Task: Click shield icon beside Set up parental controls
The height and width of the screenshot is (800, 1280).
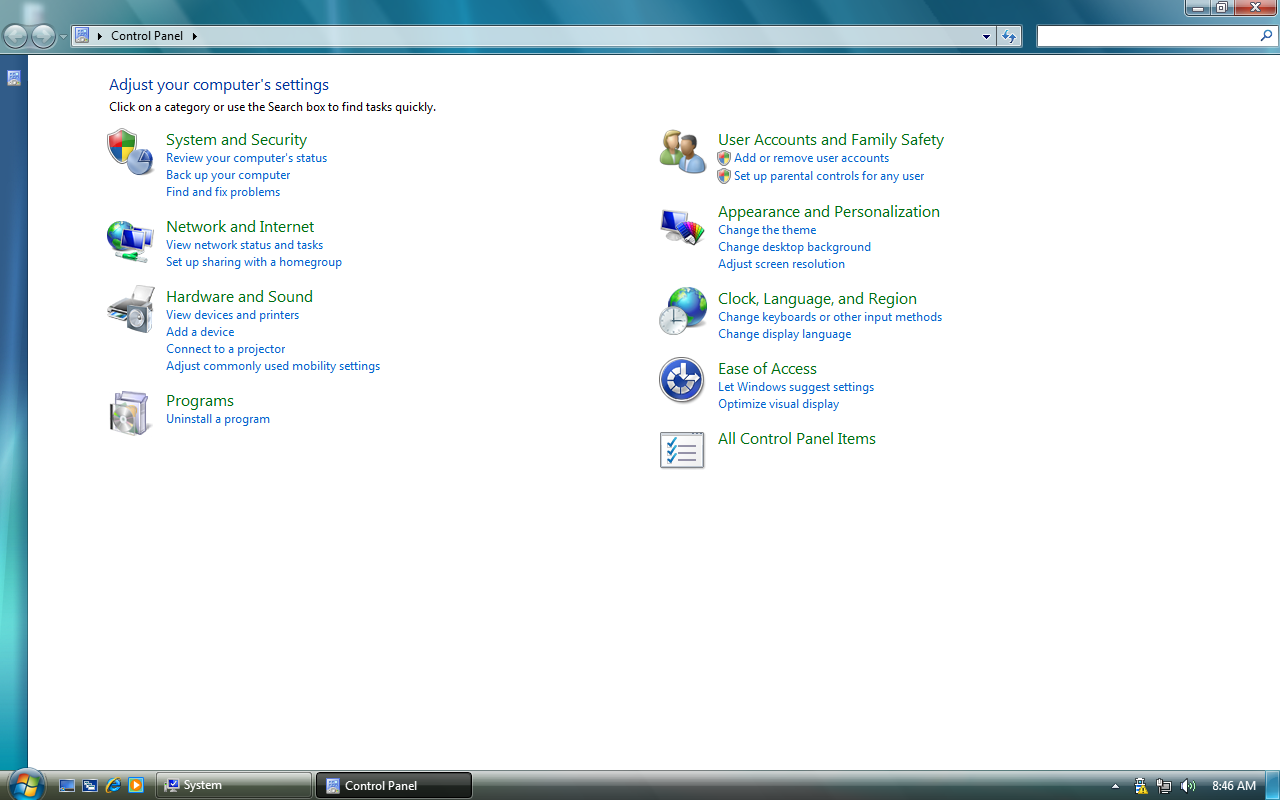Action: pos(724,176)
